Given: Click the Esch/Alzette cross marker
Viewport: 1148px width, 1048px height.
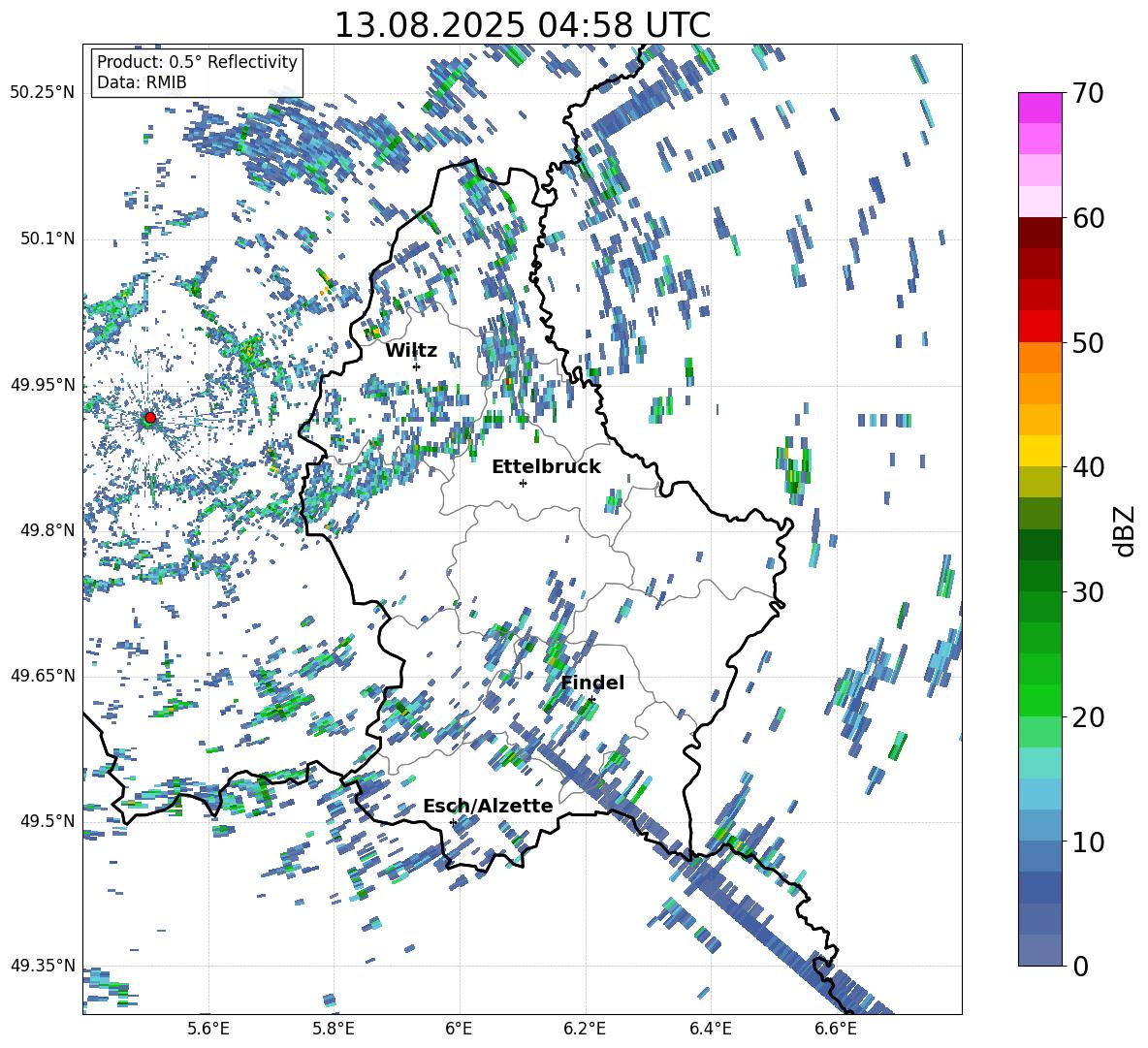Looking at the screenshot, I should tap(453, 822).
